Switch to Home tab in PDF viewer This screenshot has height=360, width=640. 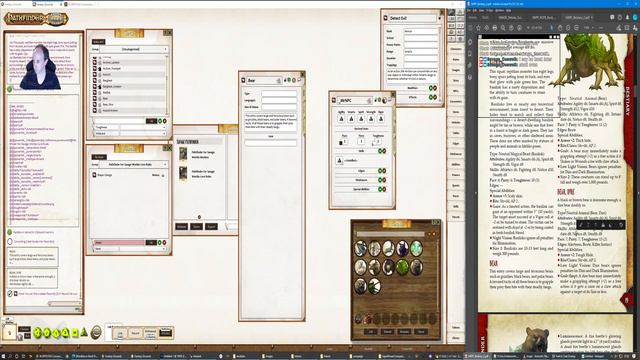click(x=473, y=18)
